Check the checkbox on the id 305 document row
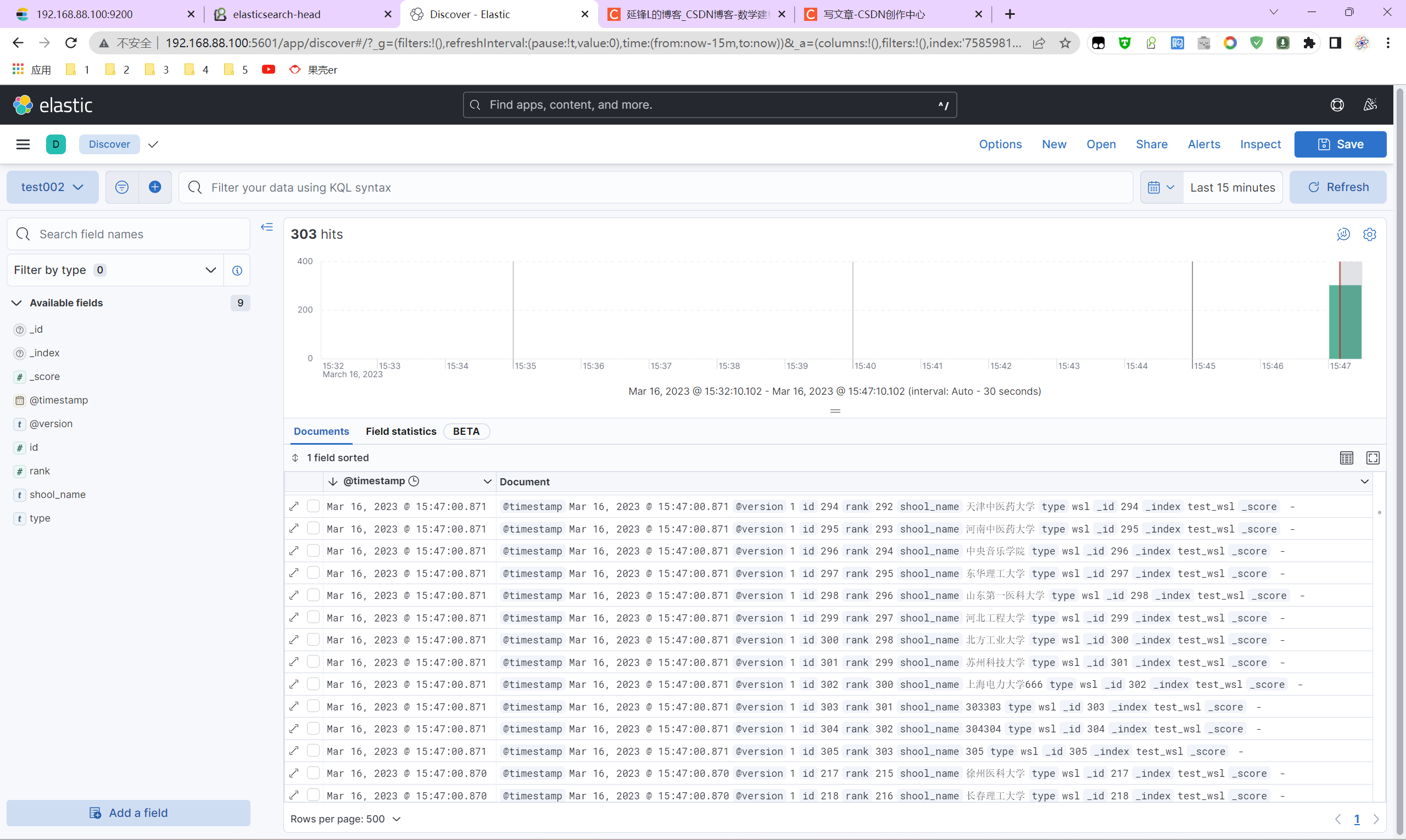The height and width of the screenshot is (840, 1406). coord(313,751)
